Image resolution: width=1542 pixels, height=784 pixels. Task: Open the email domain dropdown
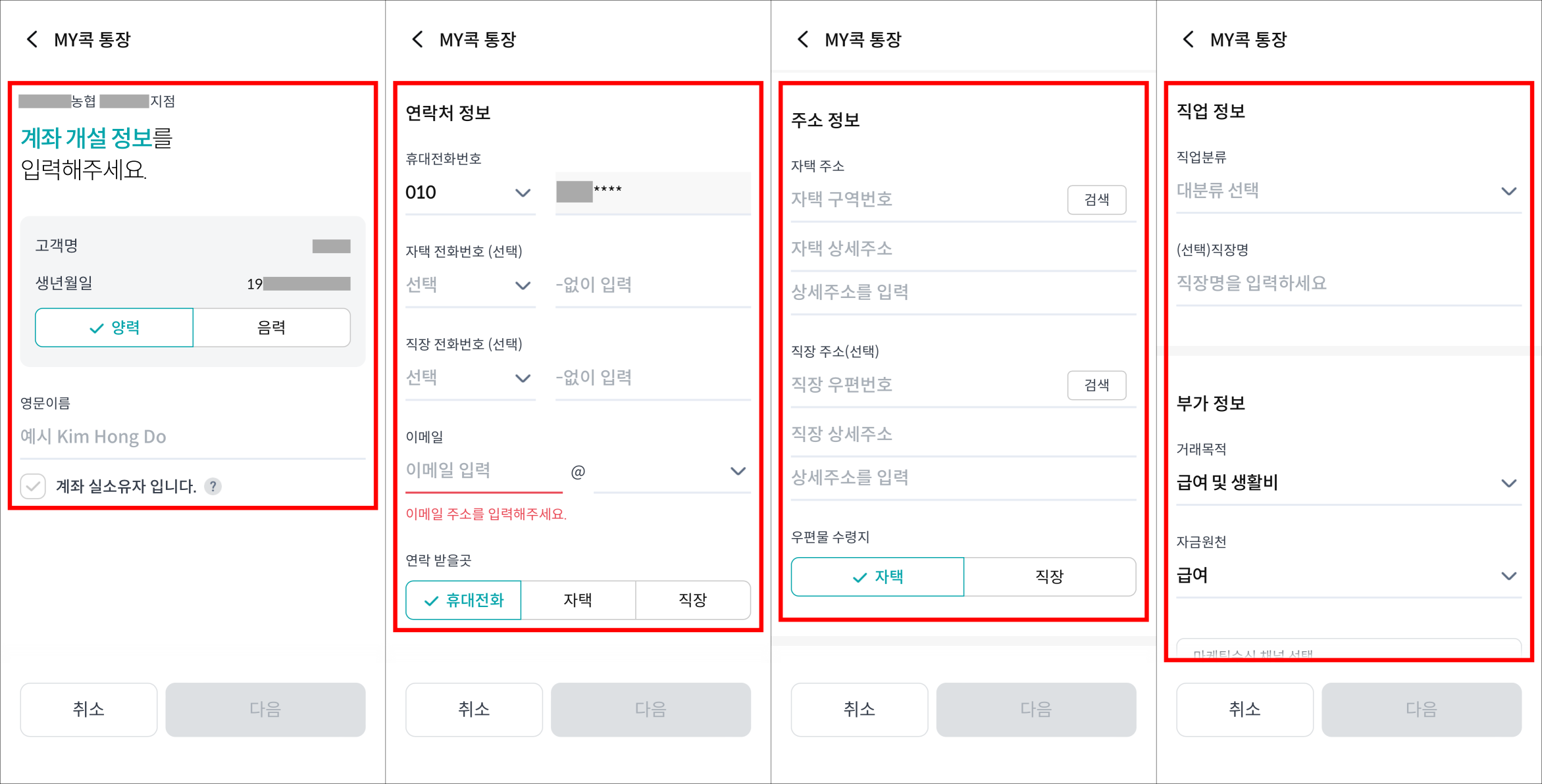tap(738, 471)
